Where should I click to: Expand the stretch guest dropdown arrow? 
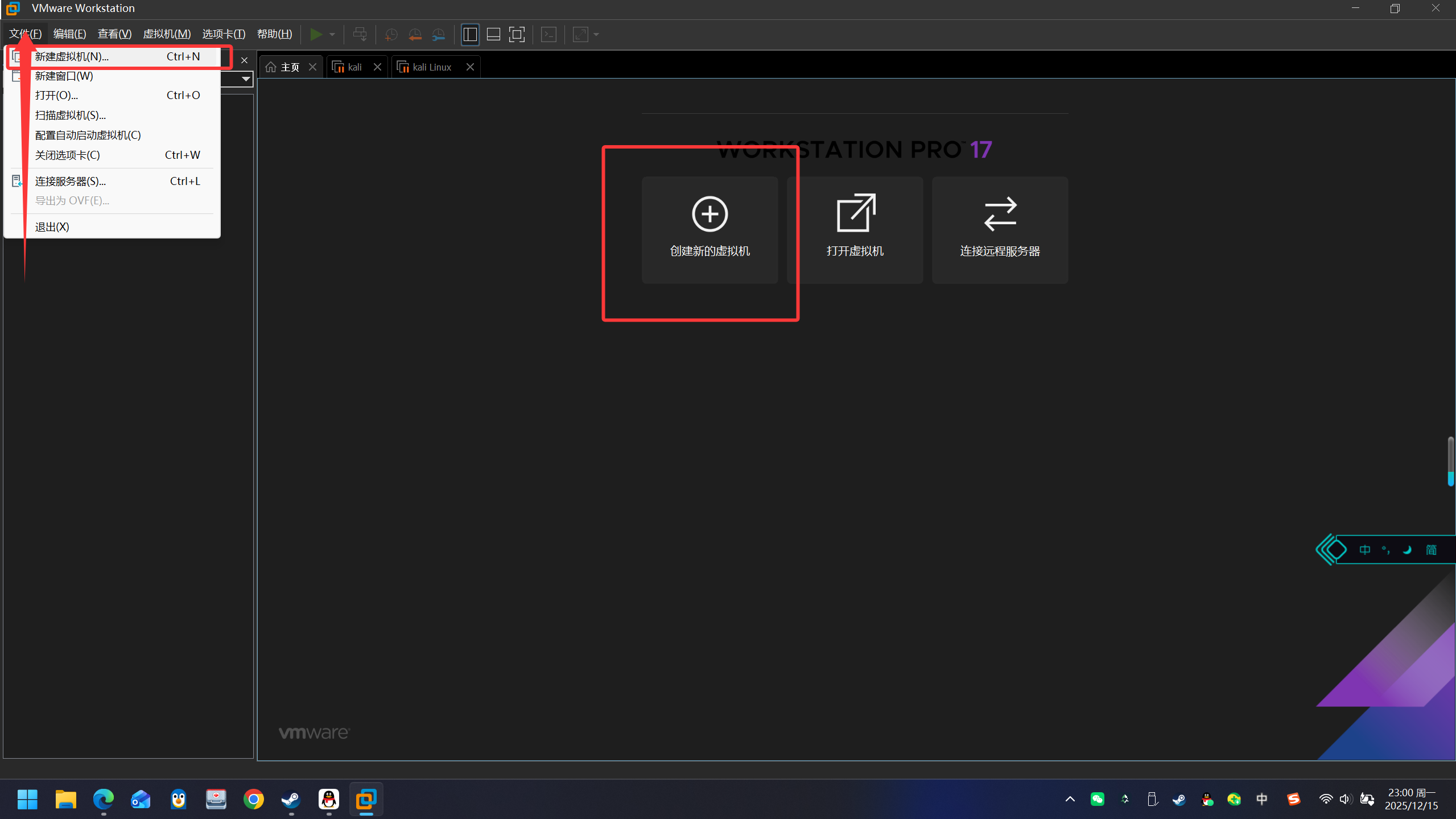596,35
